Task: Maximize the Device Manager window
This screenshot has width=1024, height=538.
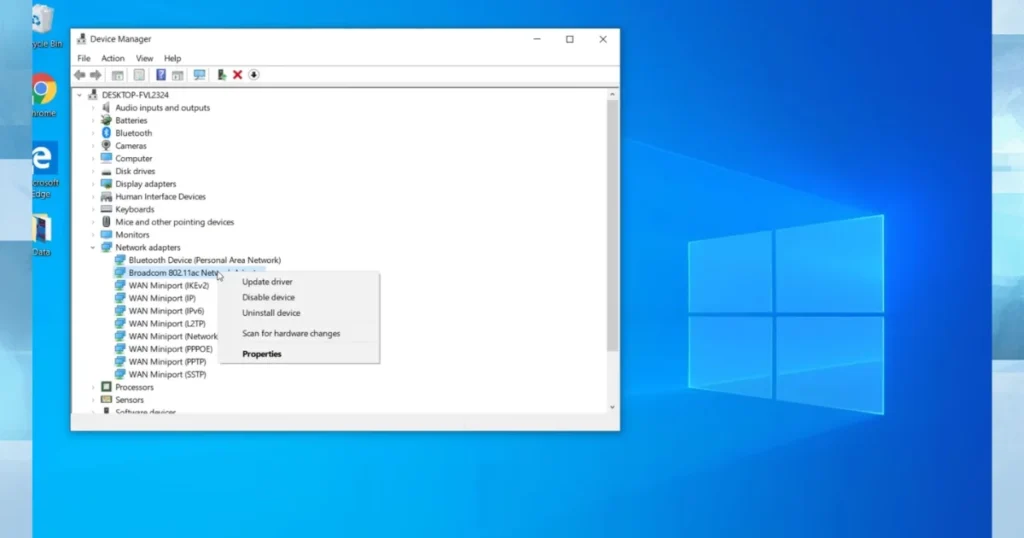Action: 569,39
